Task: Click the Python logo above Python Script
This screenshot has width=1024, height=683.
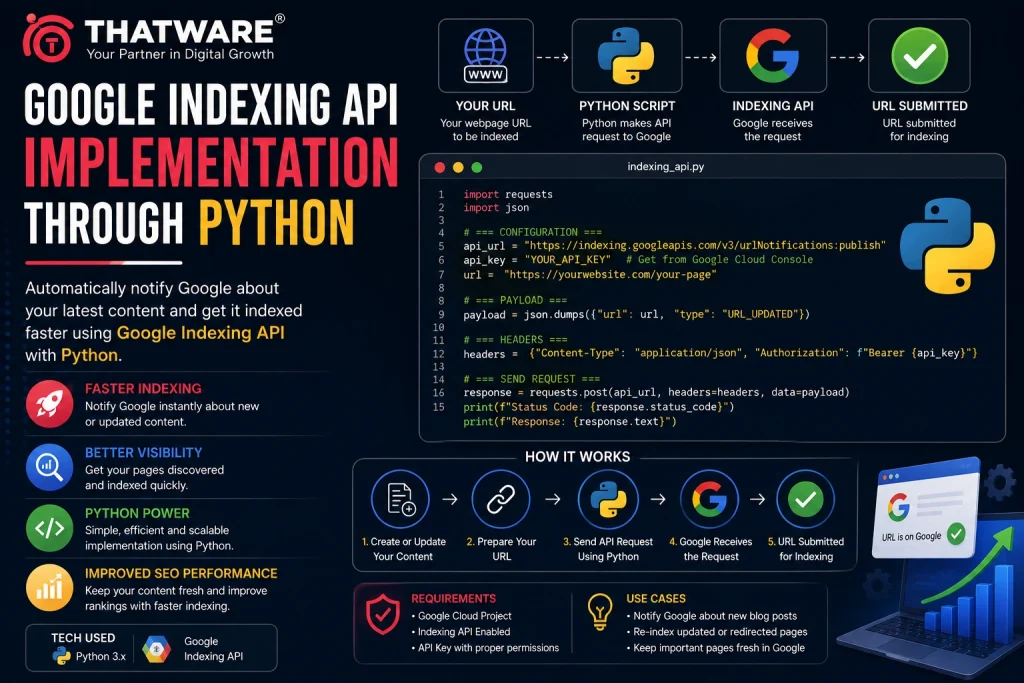Action: (x=626, y=55)
